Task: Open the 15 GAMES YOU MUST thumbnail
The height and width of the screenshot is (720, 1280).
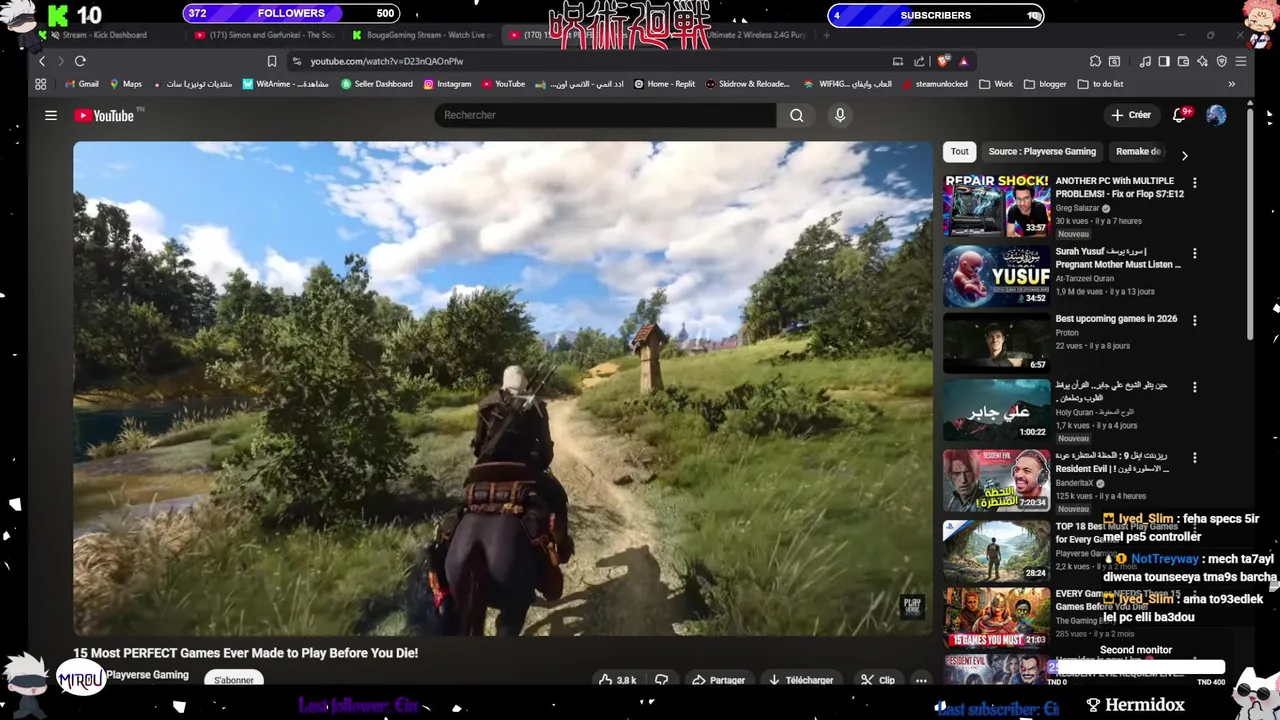Action: (x=996, y=618)
